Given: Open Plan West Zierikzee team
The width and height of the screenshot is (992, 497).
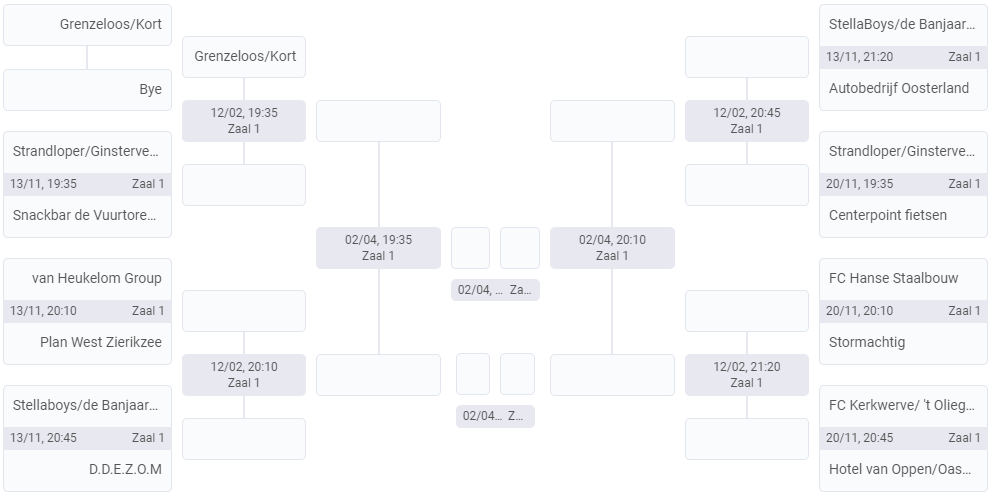Looking at the screenshot, I should (x=87, y=342).
